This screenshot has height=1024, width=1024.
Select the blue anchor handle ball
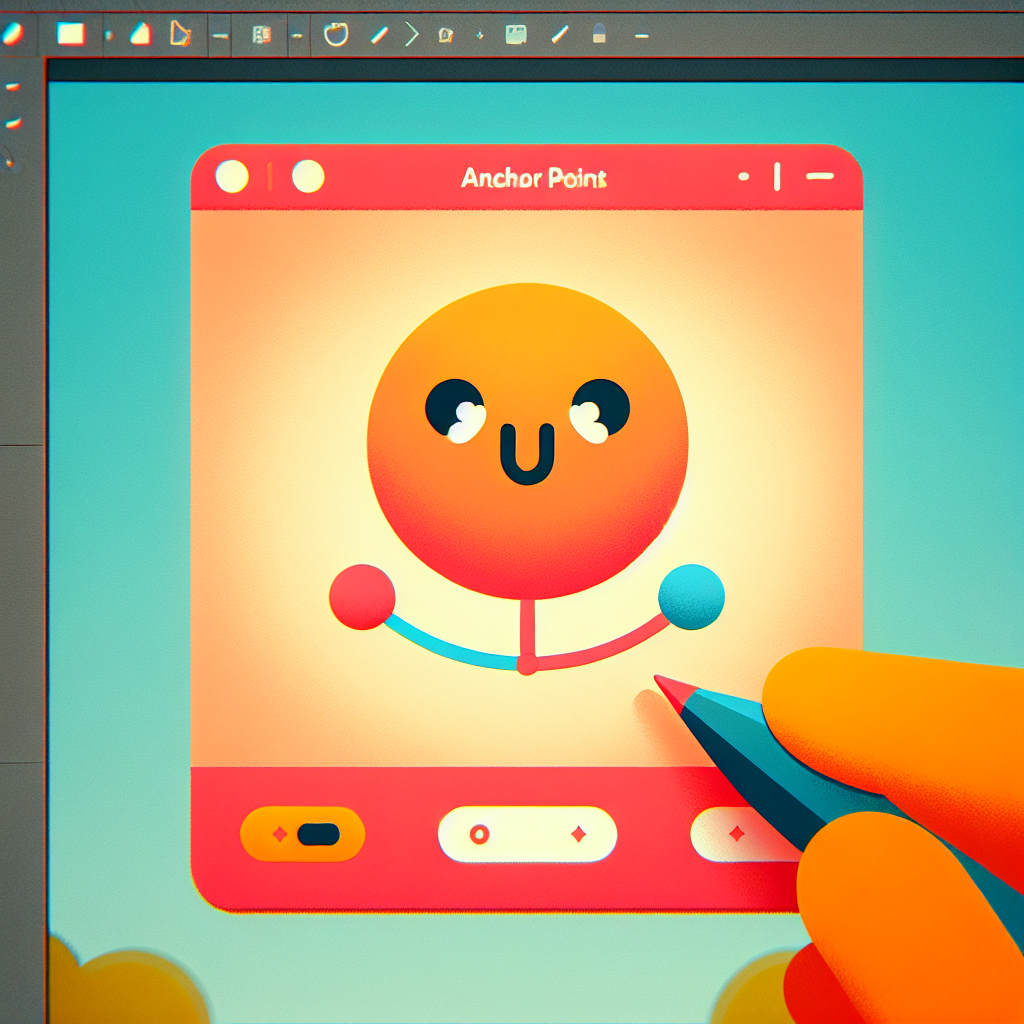(691, 597)
